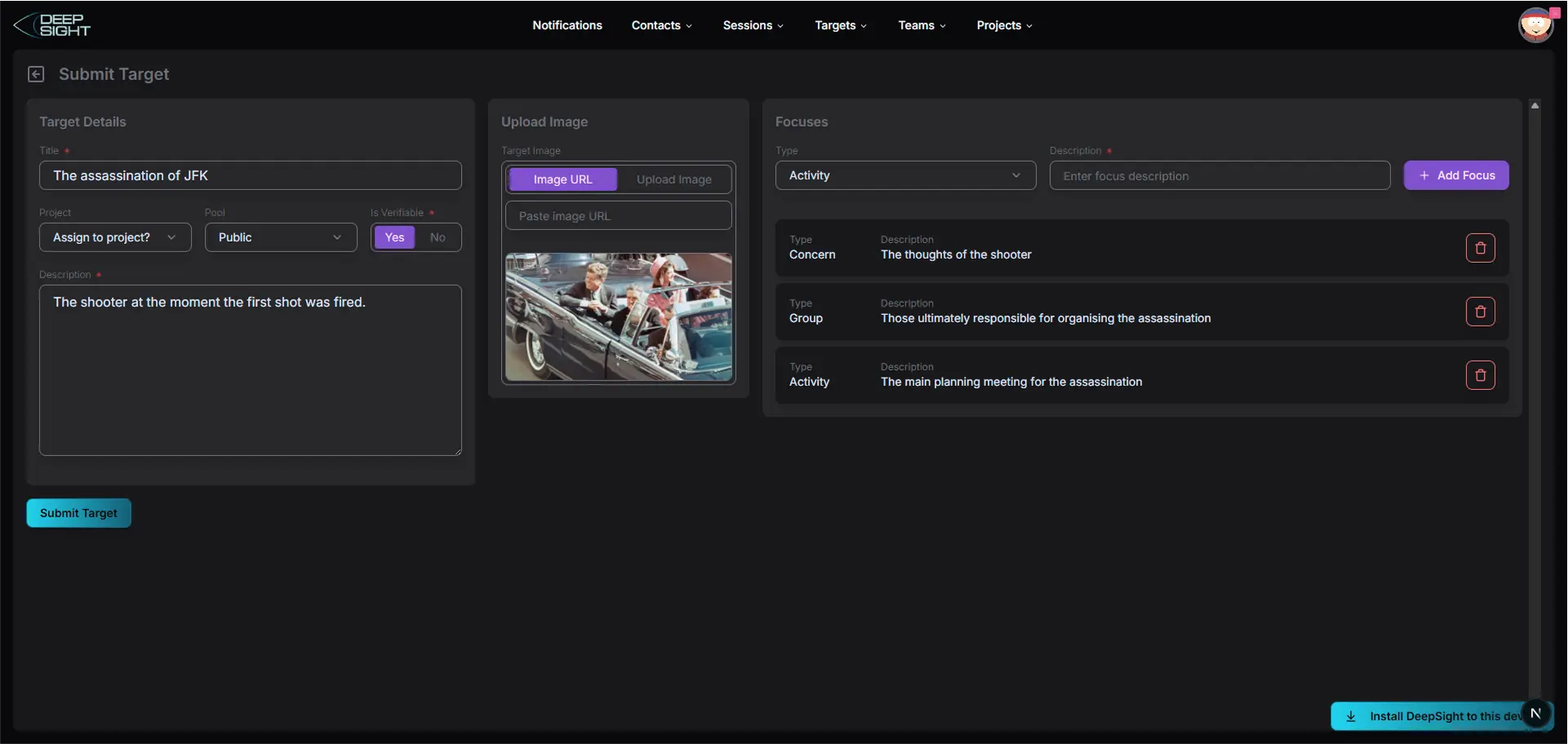Open the user avatar profile menu
Screen dimensions: 1568x744
1535,25
